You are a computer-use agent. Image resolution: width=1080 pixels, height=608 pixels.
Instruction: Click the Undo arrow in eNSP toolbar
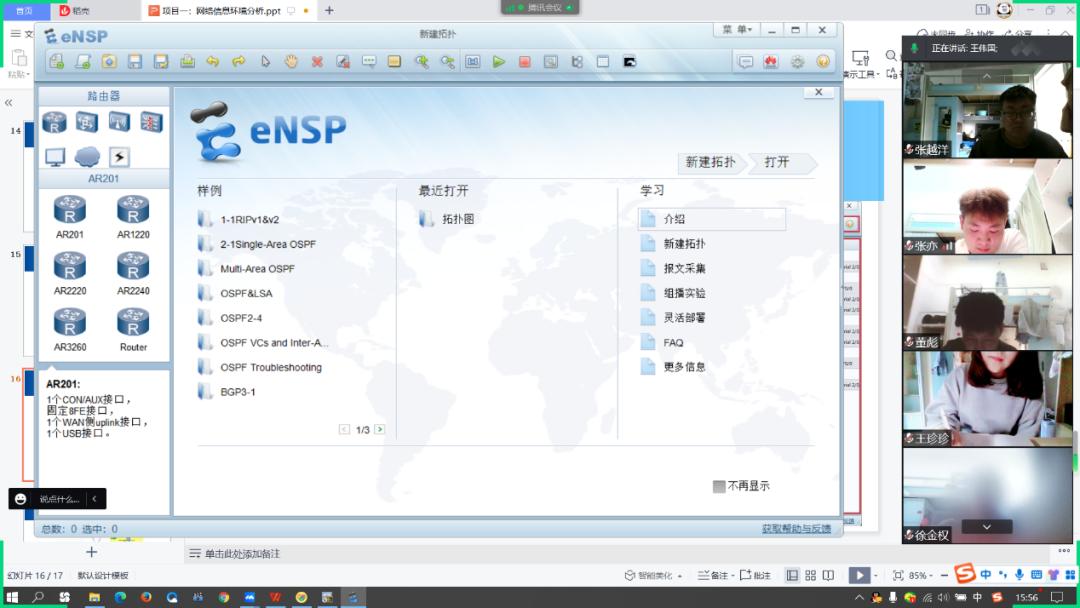pos(213,62)
